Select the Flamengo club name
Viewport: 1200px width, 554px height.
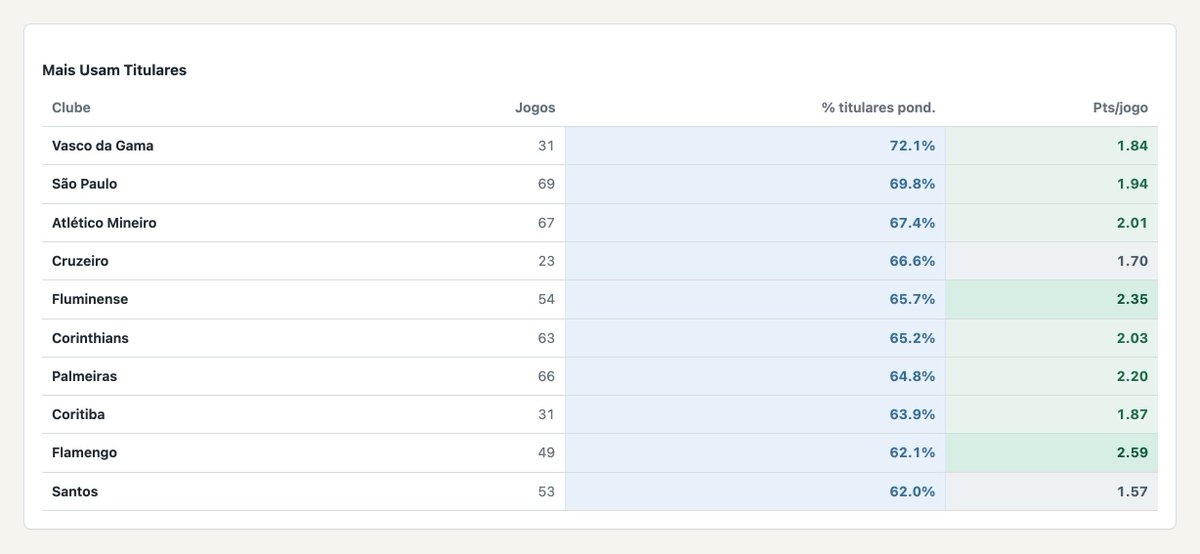[x=84, y=453]
